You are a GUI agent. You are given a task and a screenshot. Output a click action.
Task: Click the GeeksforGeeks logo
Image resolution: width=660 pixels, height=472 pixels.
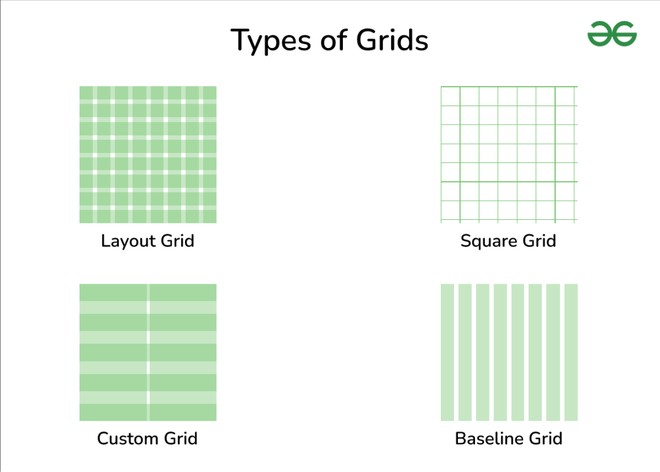coord(612,35)
